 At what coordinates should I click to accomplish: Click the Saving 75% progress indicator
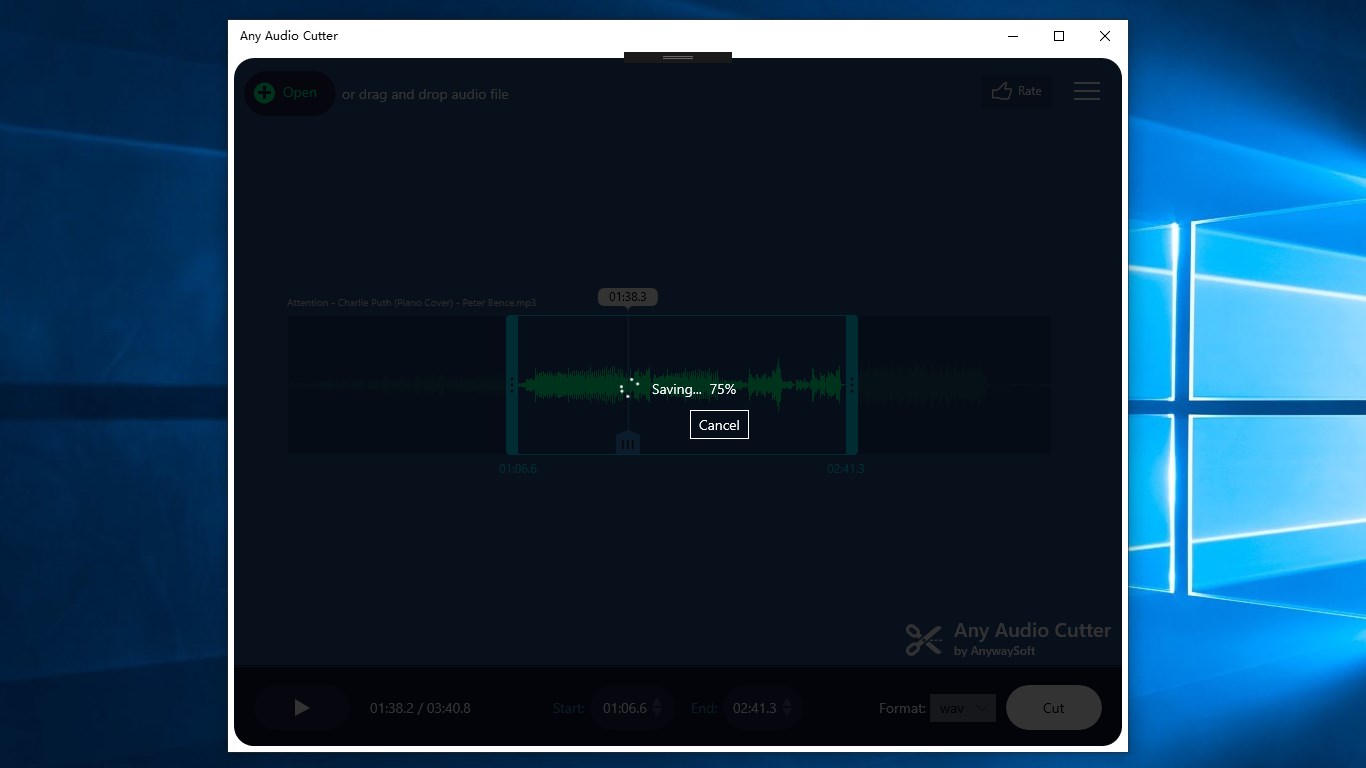[693, 388]
